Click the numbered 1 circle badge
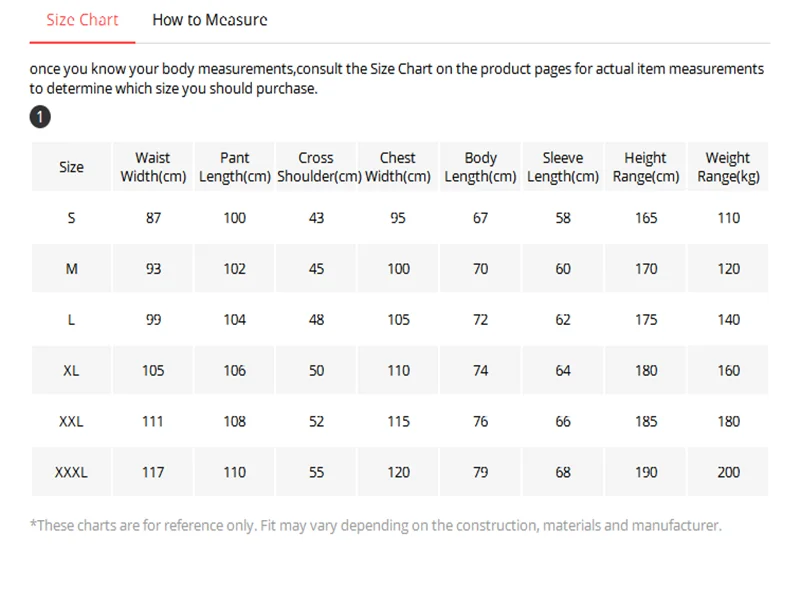 [x=40, y=117]
